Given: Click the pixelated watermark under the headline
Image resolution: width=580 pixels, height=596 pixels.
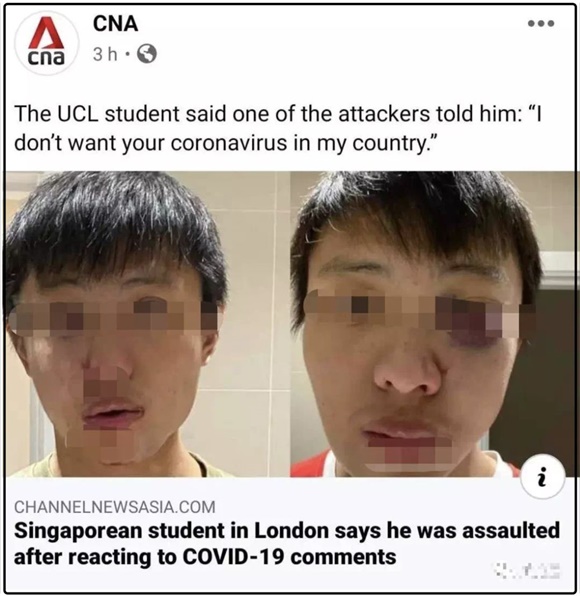Looking at the screenshot, I should click(526, 570).
